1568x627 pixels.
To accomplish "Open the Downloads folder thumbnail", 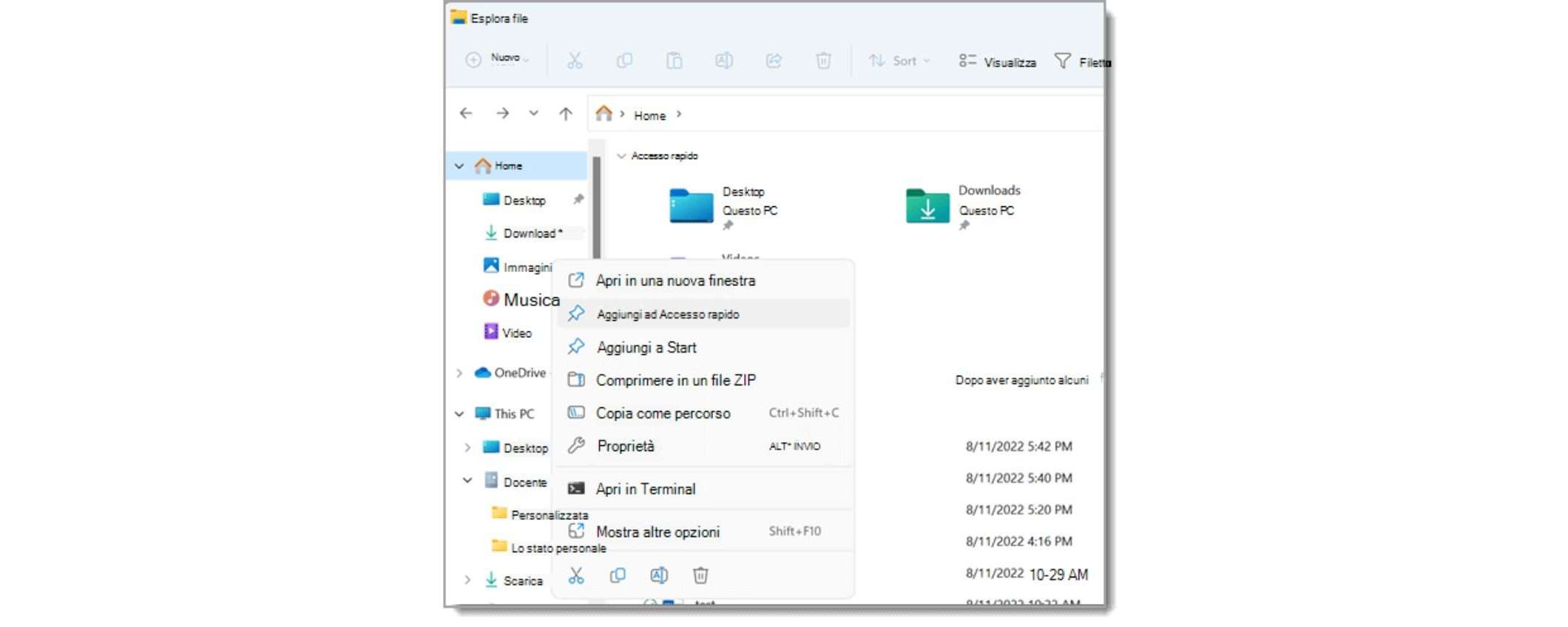I will tap(927, 206).
